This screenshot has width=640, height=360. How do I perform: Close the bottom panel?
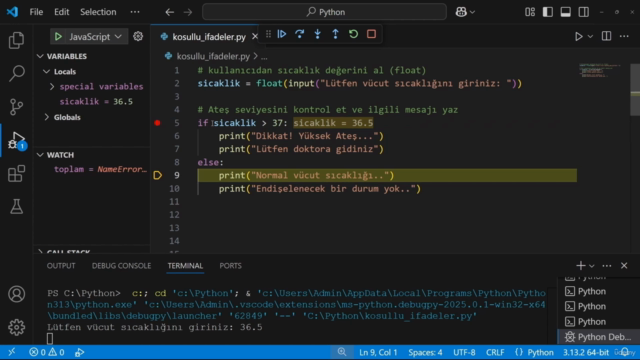click(624, 266)
